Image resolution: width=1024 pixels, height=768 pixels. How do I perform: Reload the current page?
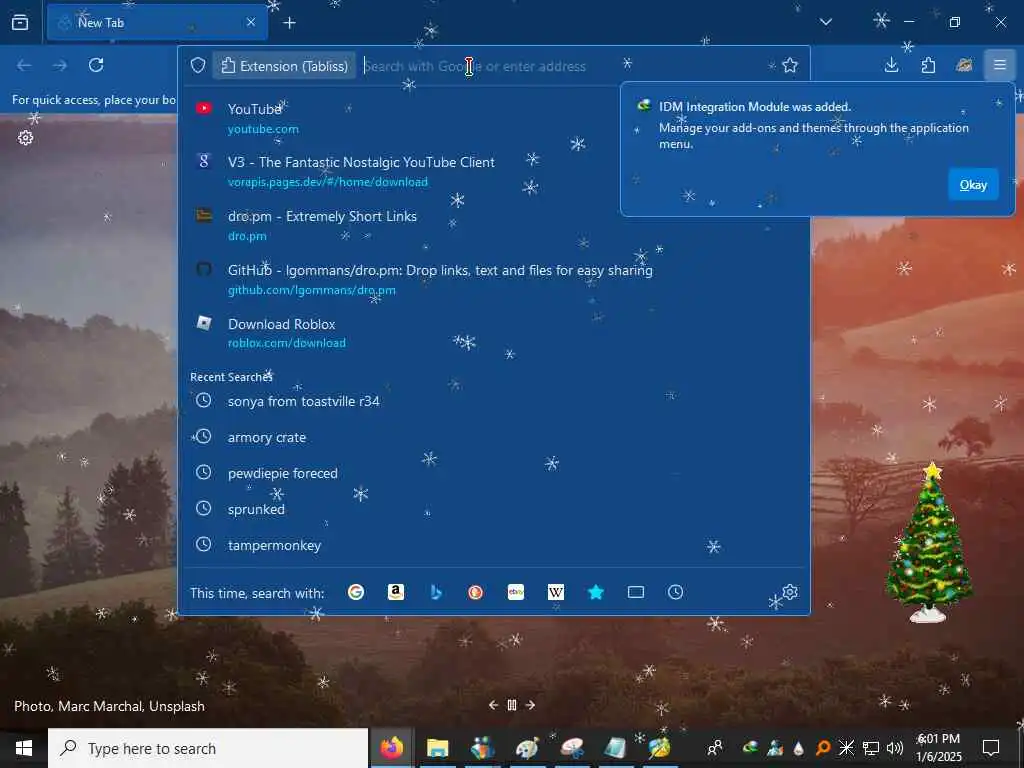96,65
